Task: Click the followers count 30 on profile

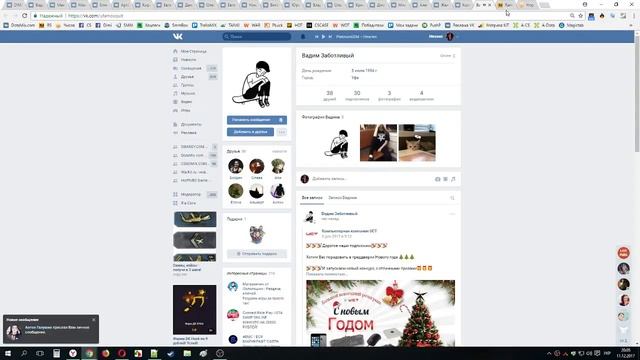Action: (357, 96)
